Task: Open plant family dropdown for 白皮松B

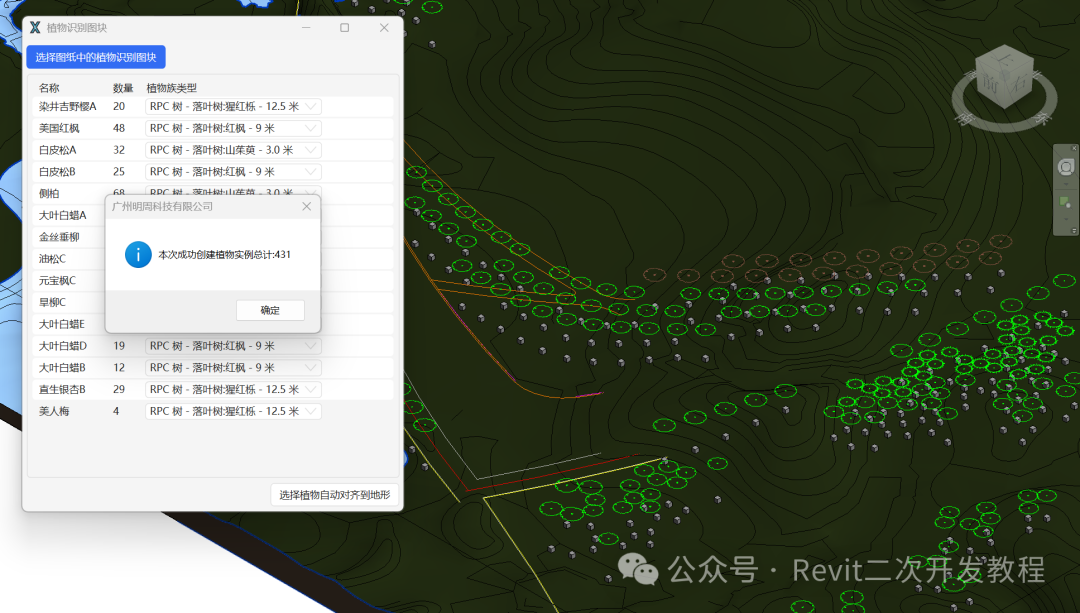Action: pos(233,172)
